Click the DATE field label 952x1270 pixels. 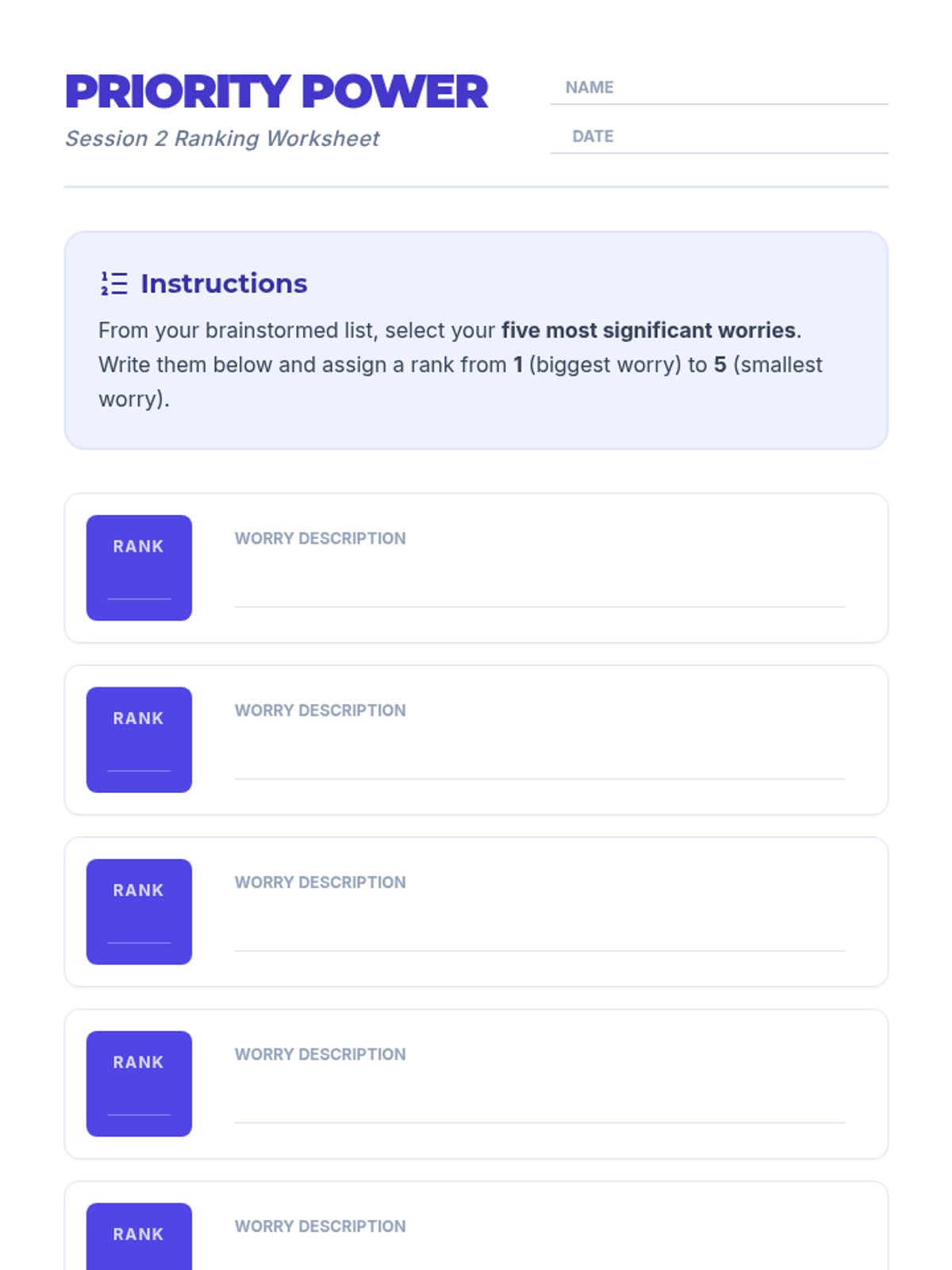593,137
